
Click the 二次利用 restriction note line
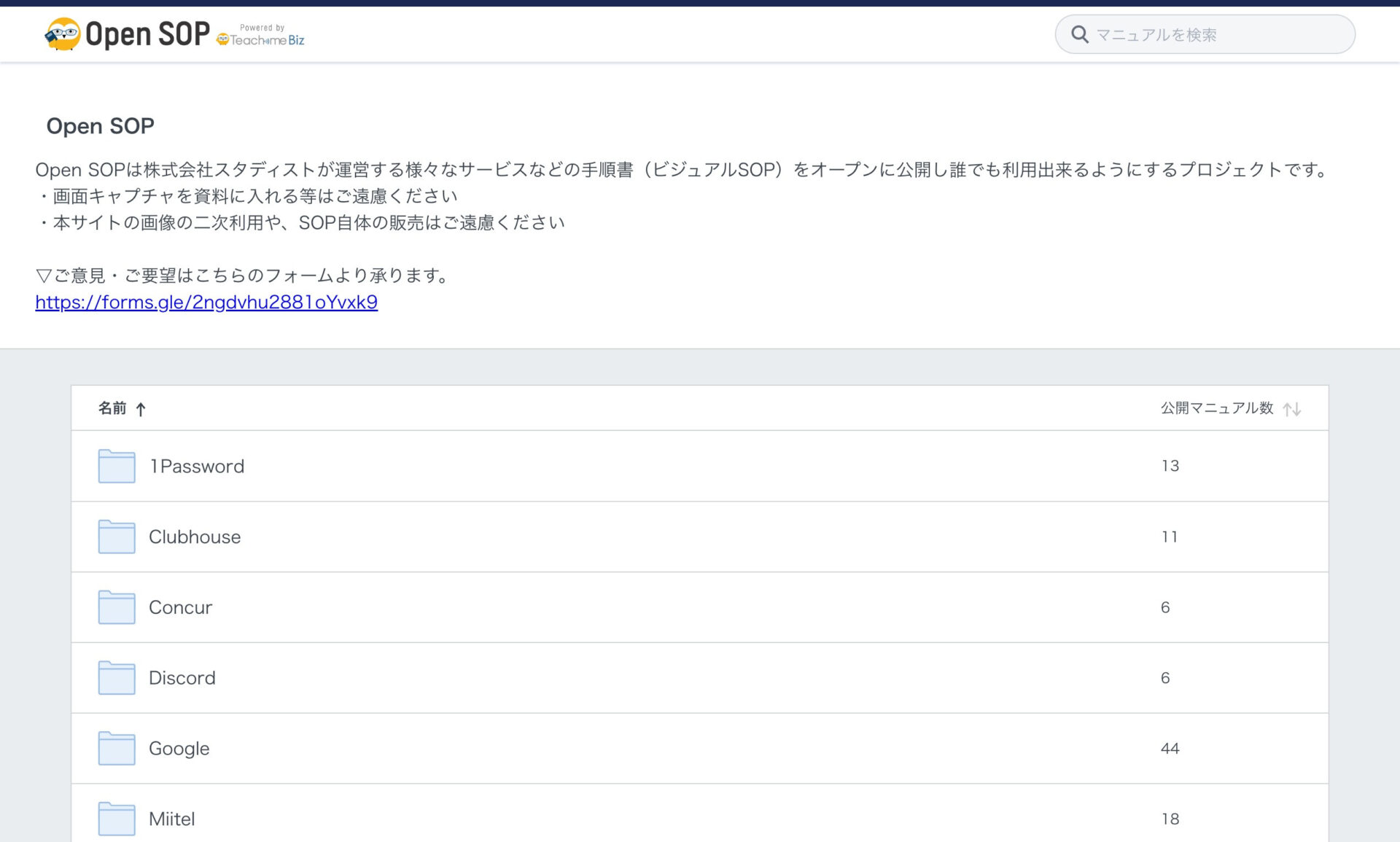[301, 222]
